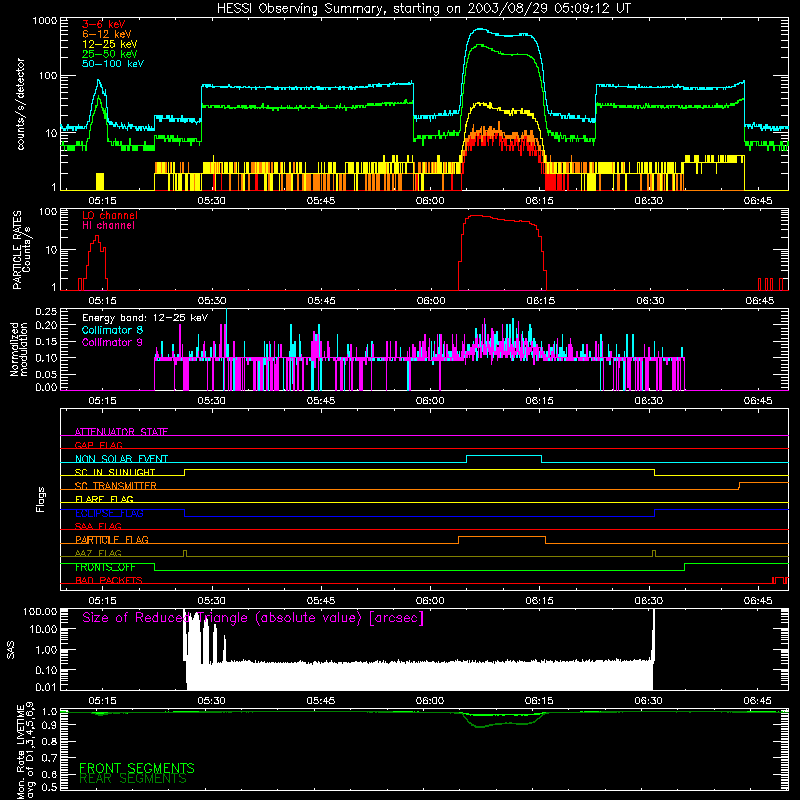Select the blue ECLIPSE_FLAG label
800x800 pixels.
tap(109, 513)
